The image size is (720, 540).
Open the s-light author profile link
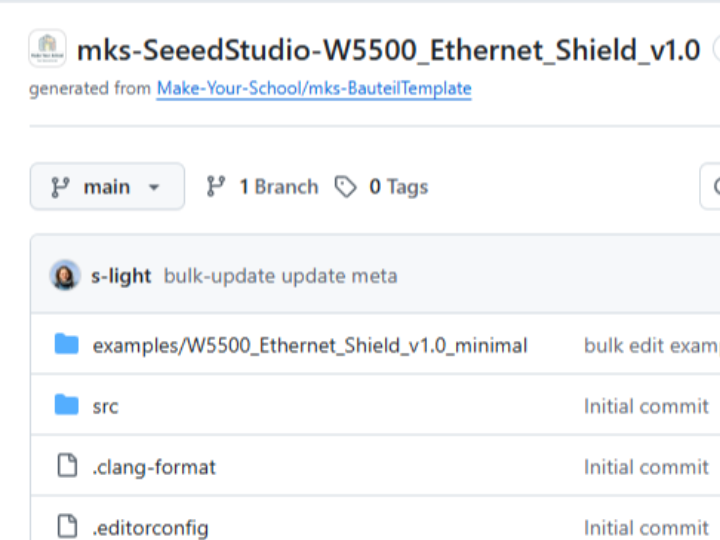121,276
